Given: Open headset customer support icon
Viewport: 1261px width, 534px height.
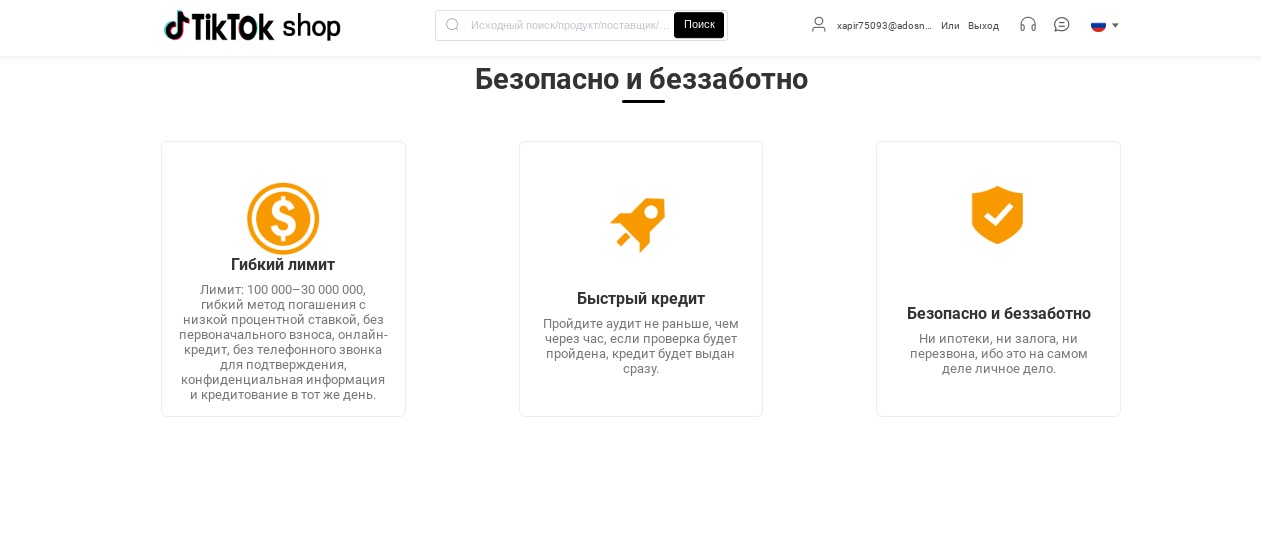Looking at the screenshot, I should 1028,25.
